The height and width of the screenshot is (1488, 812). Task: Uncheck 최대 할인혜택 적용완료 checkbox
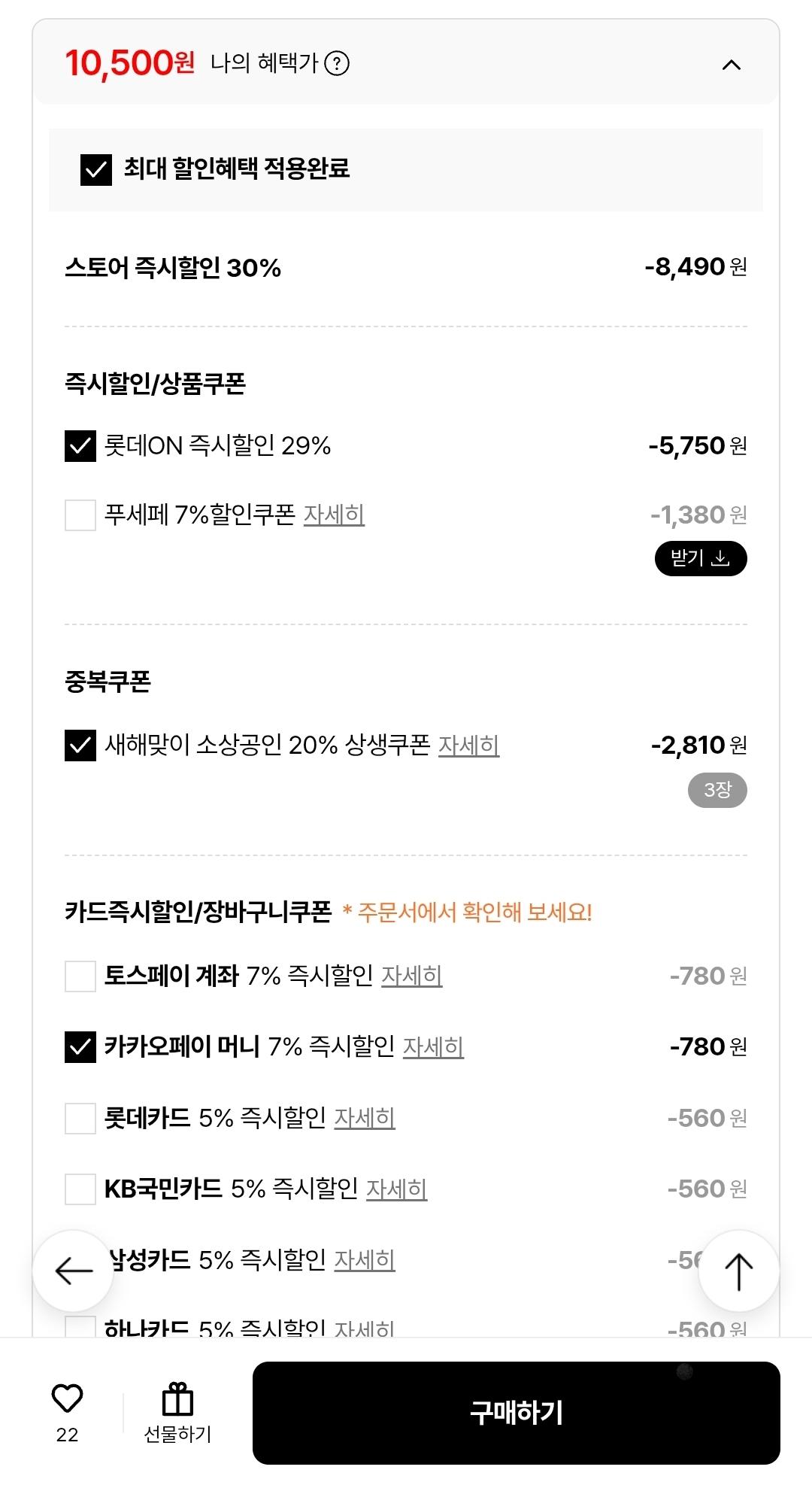[x=96, y=169]
